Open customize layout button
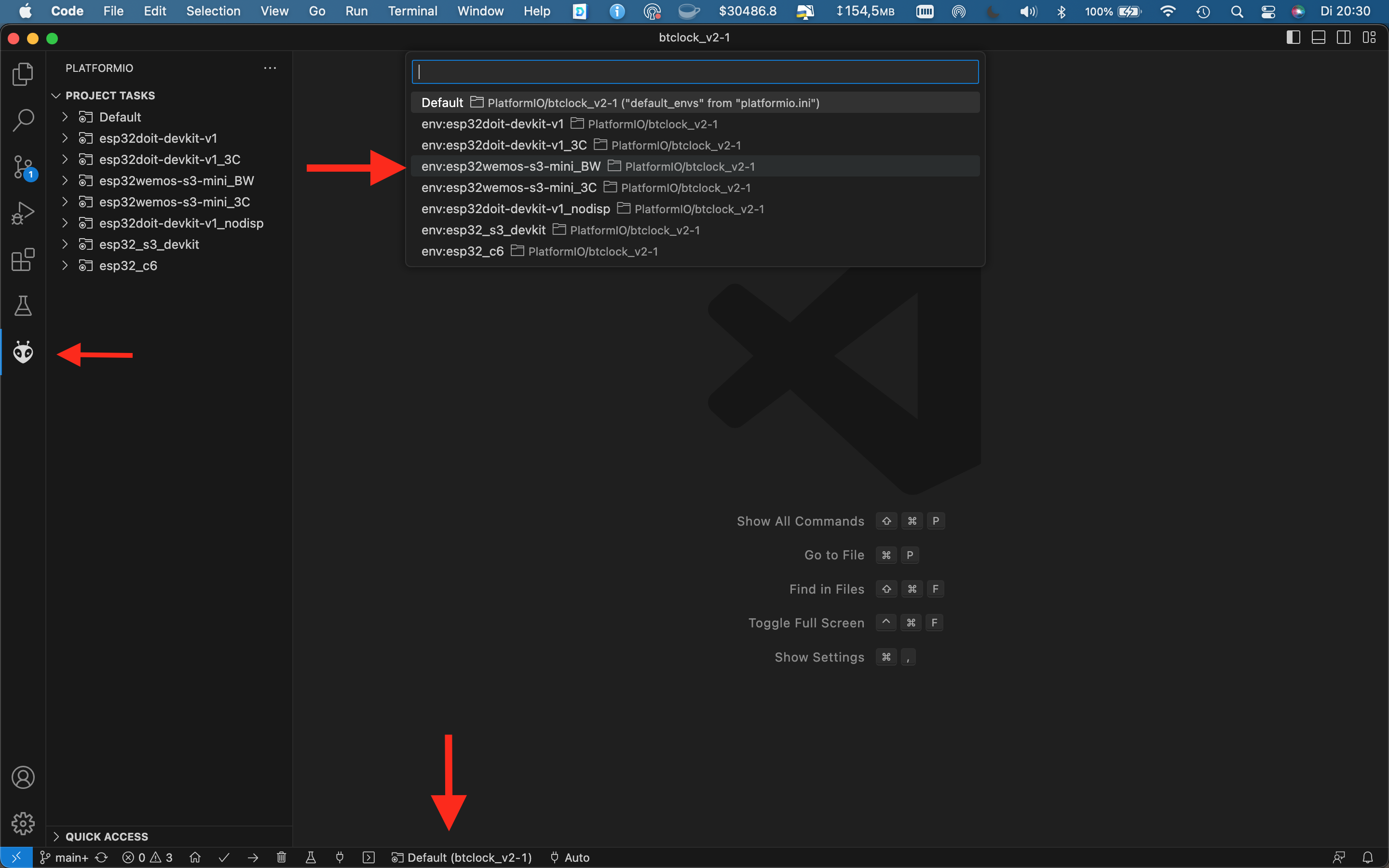 pyautogui.click(x=1369, y=37)
